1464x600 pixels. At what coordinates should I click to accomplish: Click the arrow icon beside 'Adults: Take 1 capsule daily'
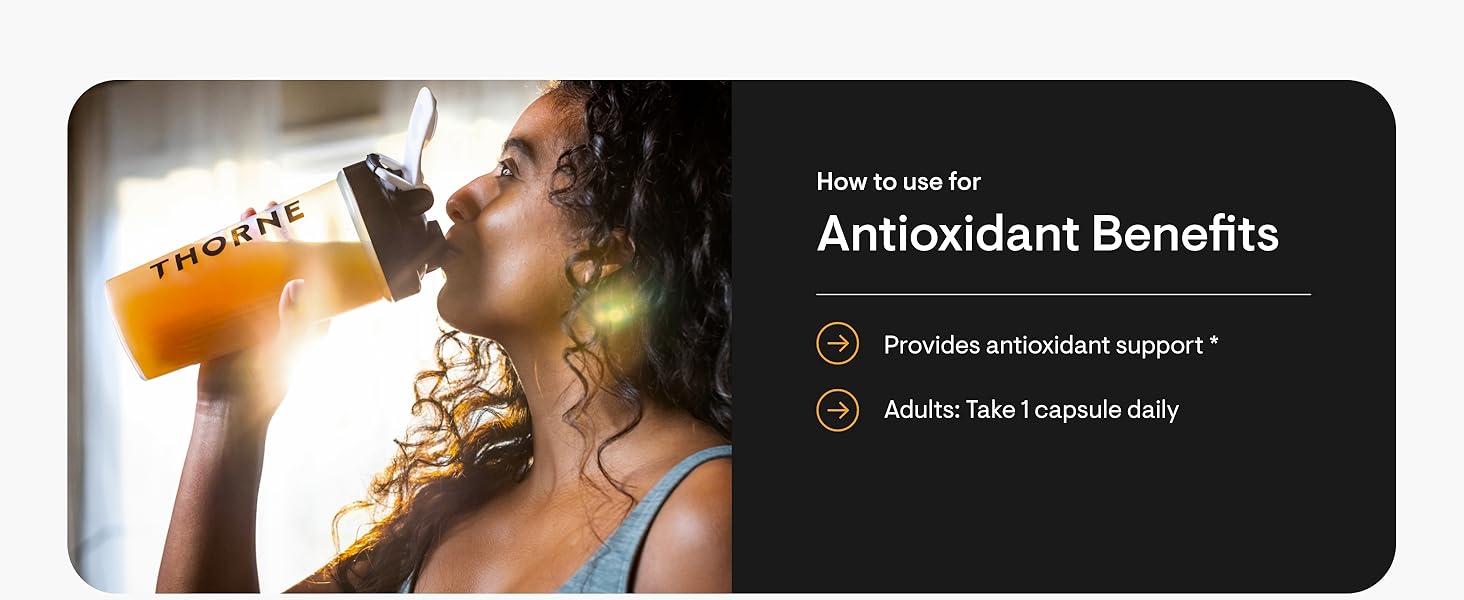[838, 410]
